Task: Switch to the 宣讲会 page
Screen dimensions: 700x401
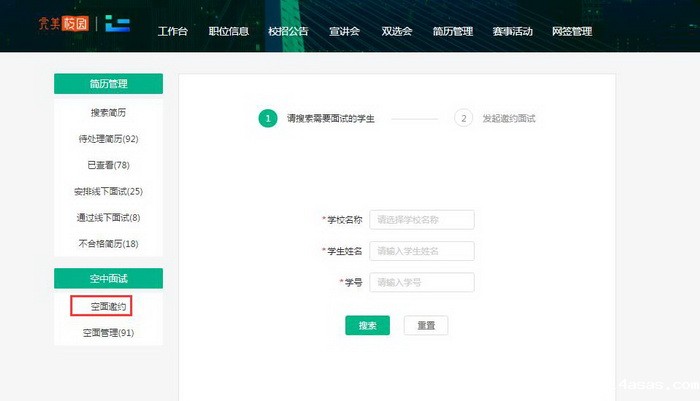Action: (345, 31)
